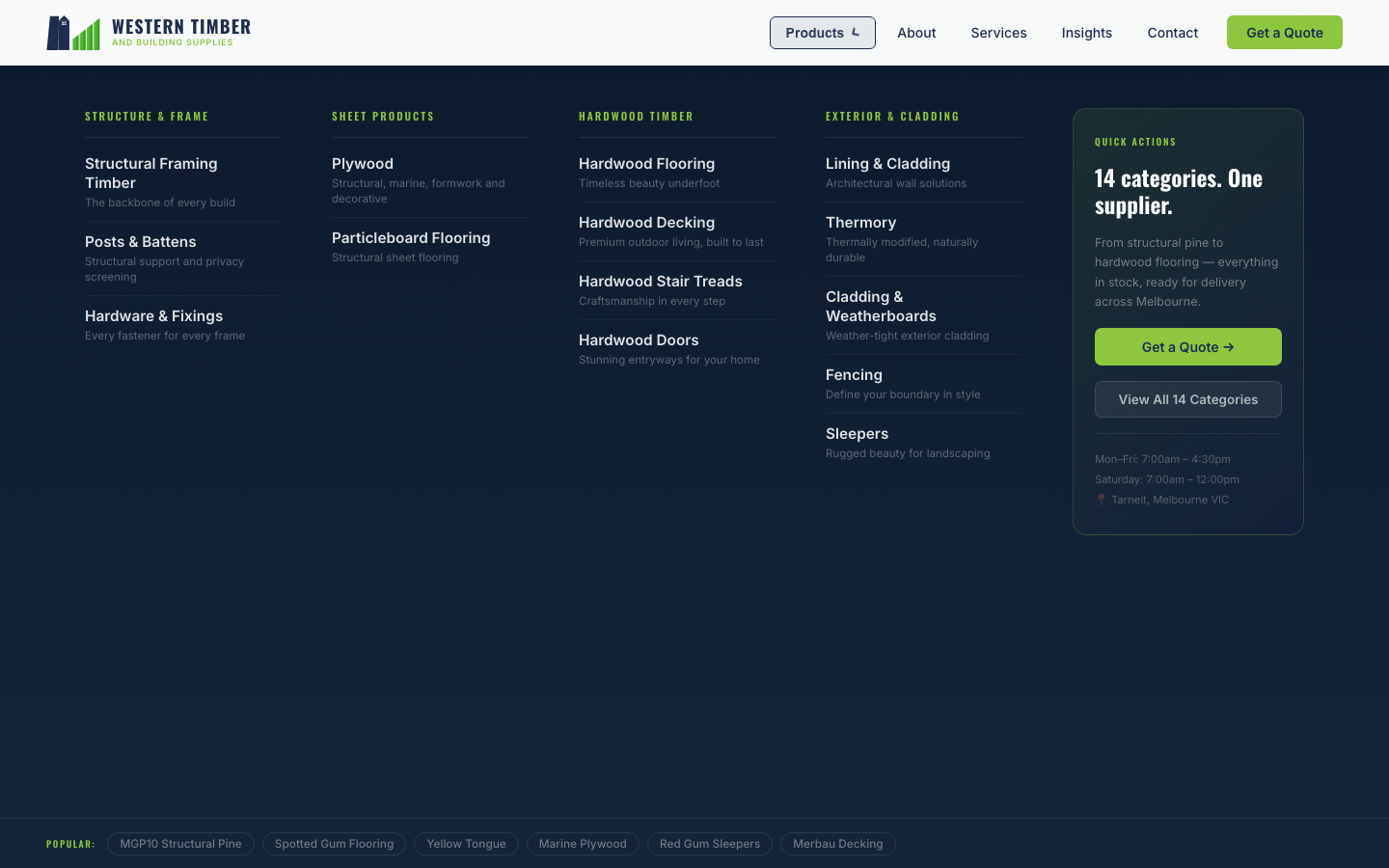Choose the Spotted Gum Flooring tag
Image resolution: width=1389 pixels, height=868 pixels.
click(334, 844)
